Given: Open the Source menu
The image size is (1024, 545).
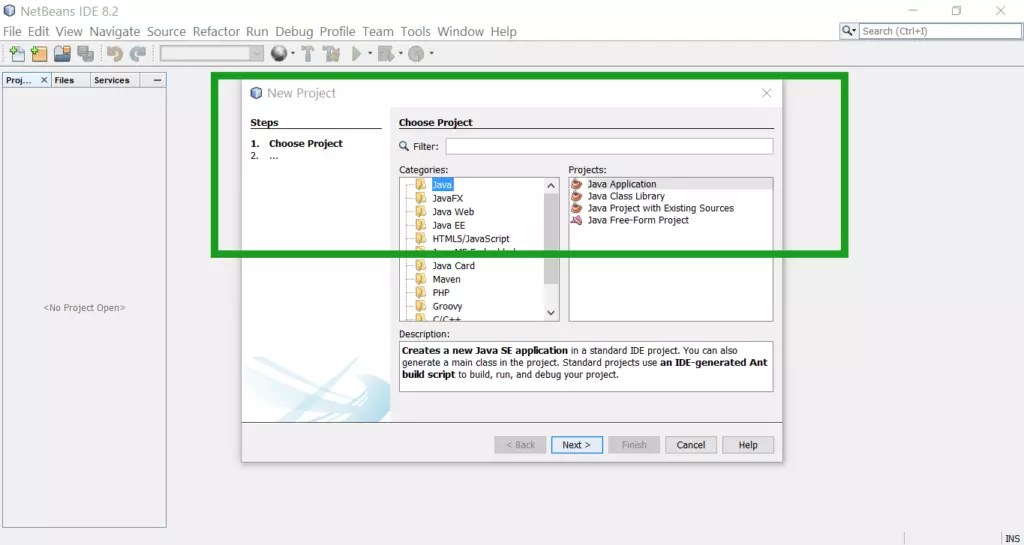Looking at the screenshot, I should tap(167, 31).
